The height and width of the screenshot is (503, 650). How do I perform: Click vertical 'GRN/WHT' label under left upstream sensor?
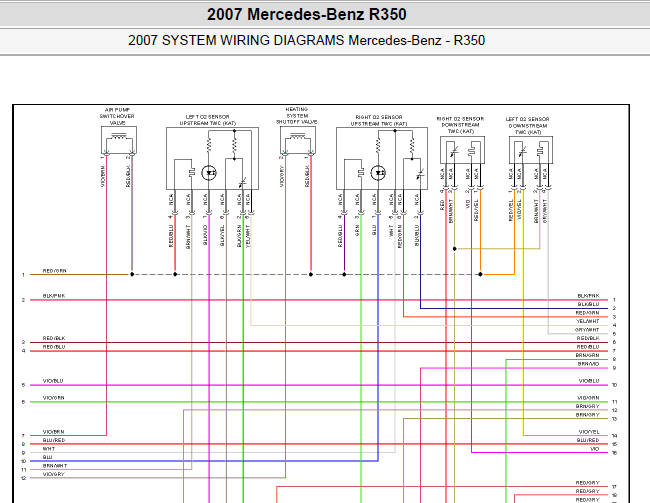point(188,237)
